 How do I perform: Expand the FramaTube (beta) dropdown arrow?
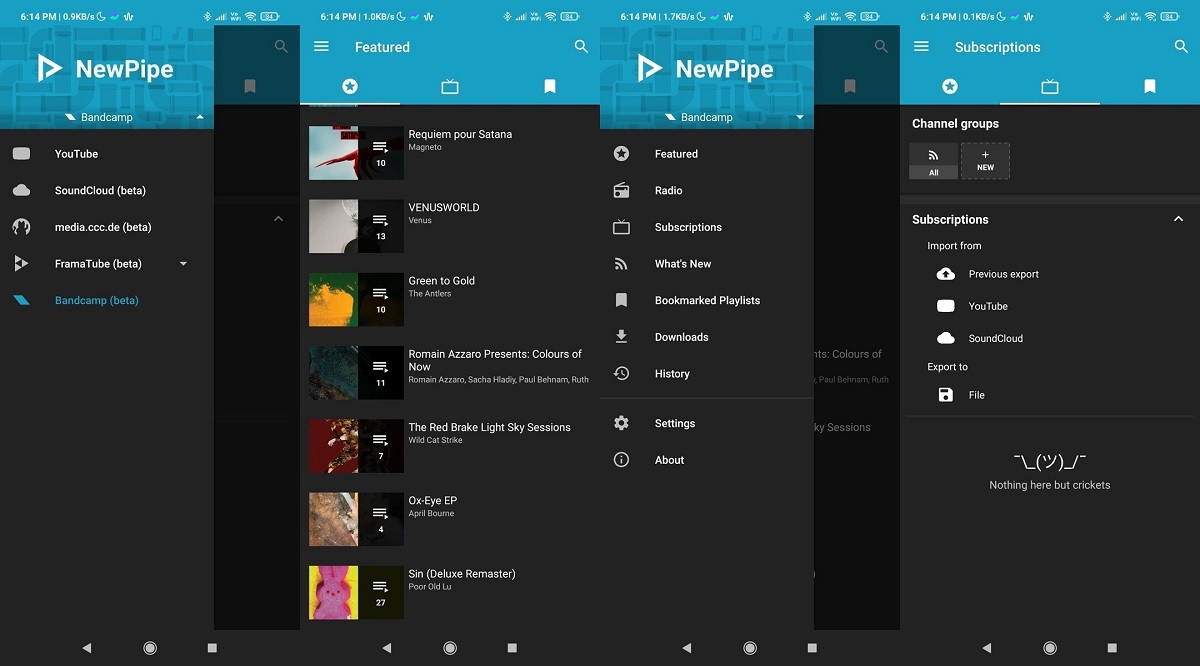(x=183, y=264)
